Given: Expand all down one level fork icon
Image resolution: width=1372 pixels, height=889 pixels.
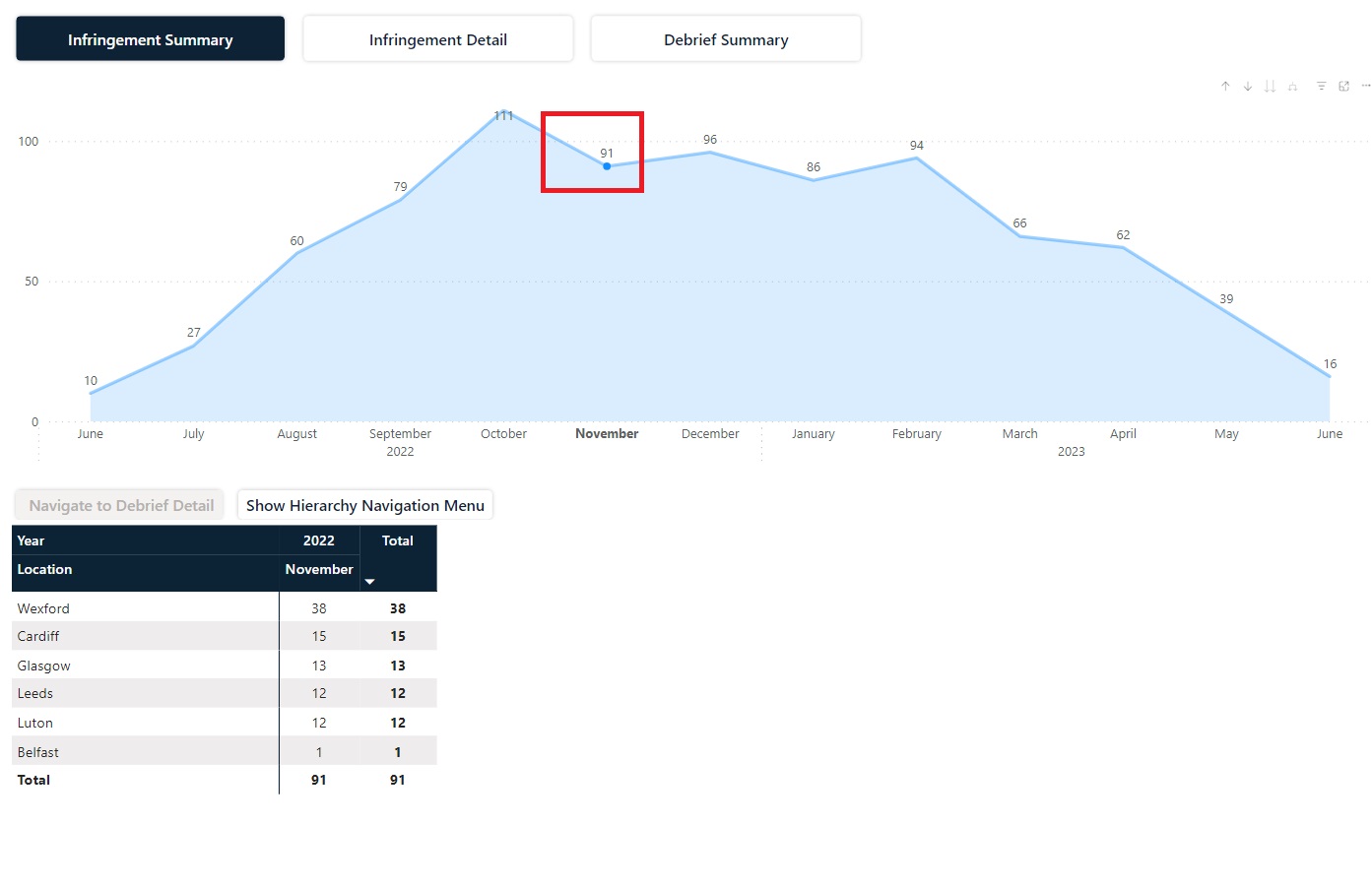Looking at the screenshot, I should [1292, 87].
